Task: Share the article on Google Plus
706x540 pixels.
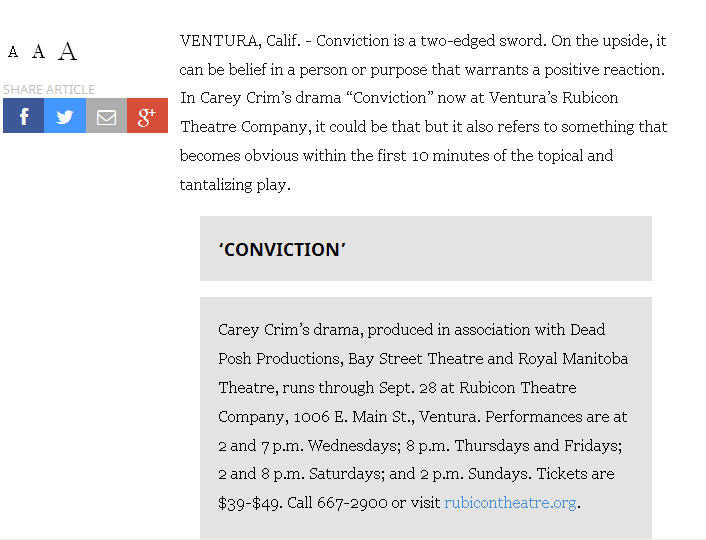Action: [x=147, y=116]
